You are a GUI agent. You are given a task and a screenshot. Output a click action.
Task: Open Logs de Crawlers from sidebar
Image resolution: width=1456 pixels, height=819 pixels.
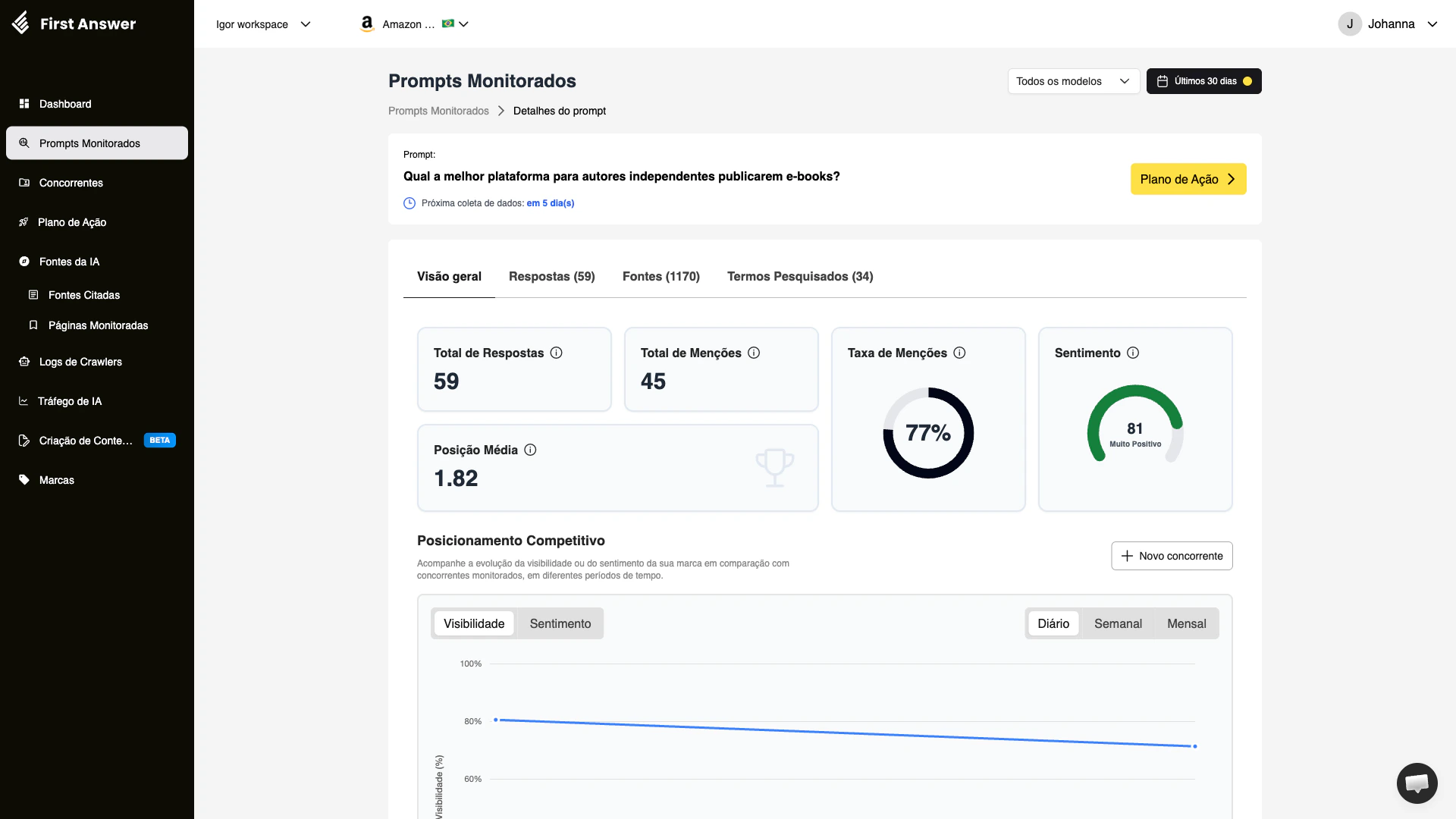pos(24,362)
